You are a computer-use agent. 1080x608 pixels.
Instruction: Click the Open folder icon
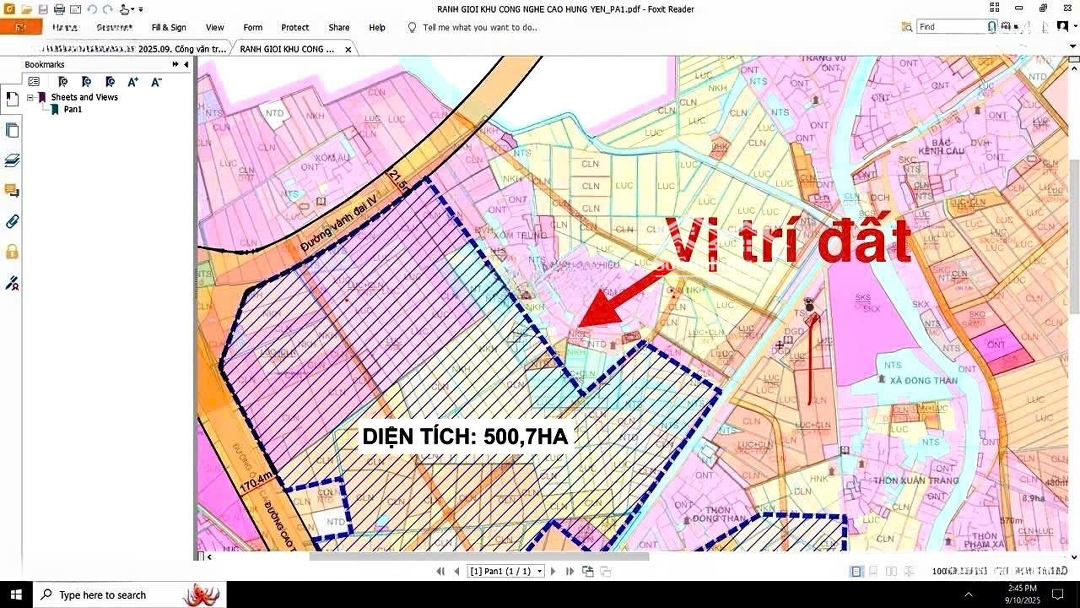(x=26, y=9)
